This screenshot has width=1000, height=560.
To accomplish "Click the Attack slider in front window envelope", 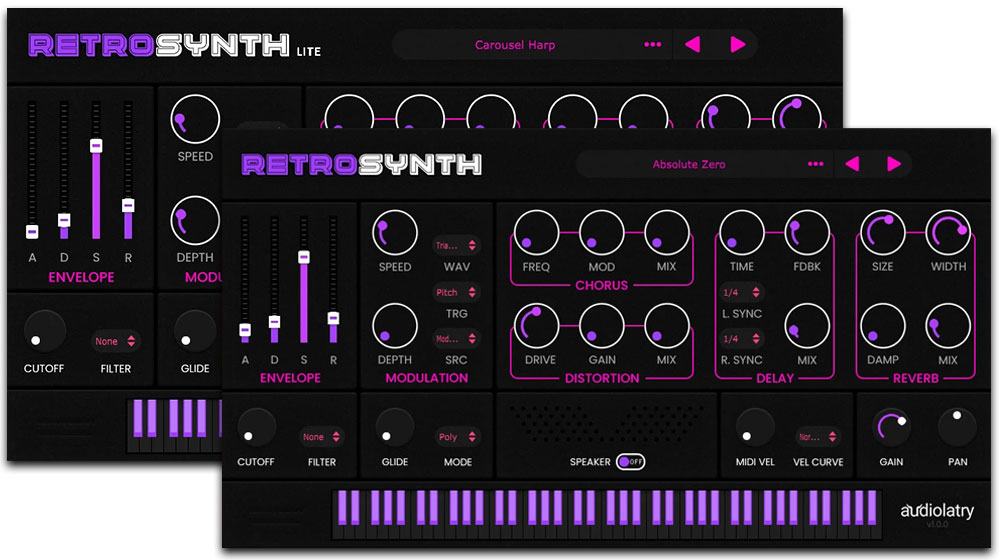I will coord(245,281).
